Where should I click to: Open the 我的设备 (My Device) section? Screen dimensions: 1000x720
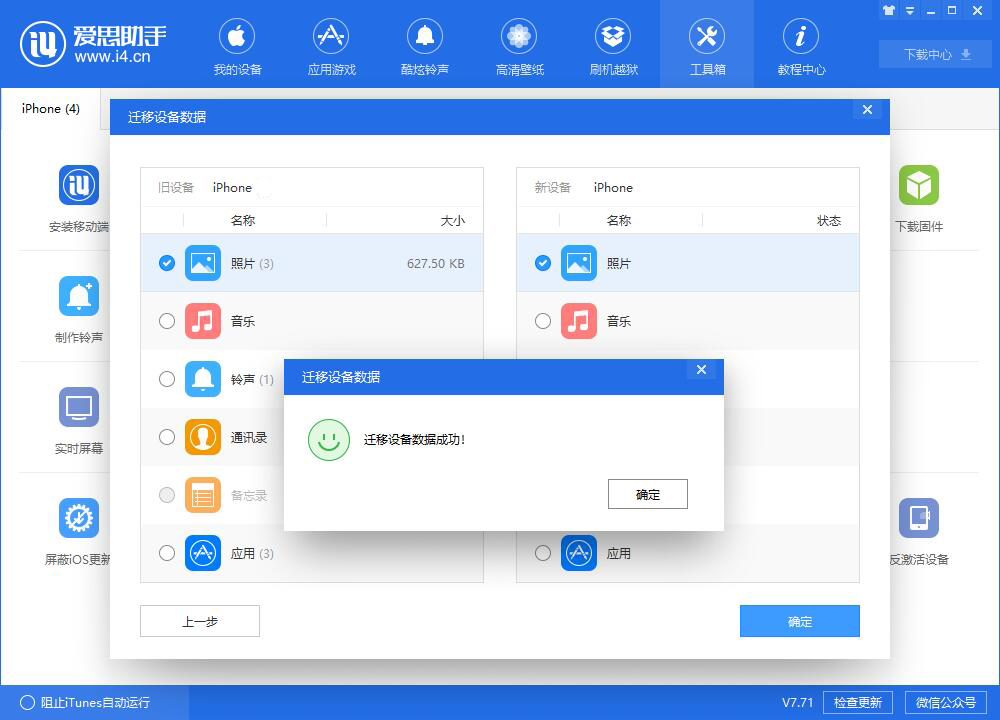pyautogui.click(x=237, y=44)
